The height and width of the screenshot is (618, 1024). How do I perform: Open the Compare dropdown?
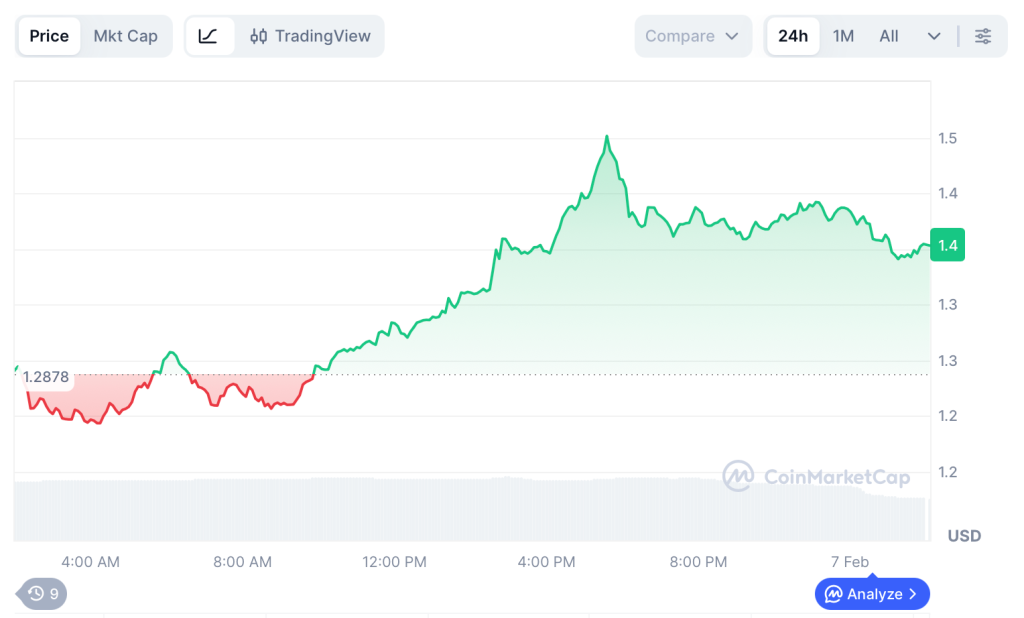pyautogui.click(x=693, y=35)
